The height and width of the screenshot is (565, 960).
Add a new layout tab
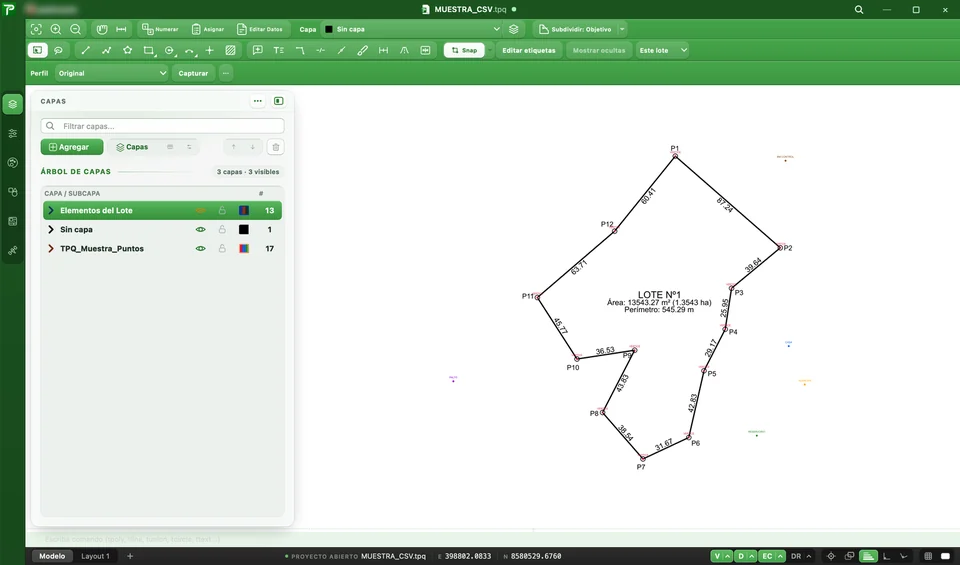tap(130, 556)
